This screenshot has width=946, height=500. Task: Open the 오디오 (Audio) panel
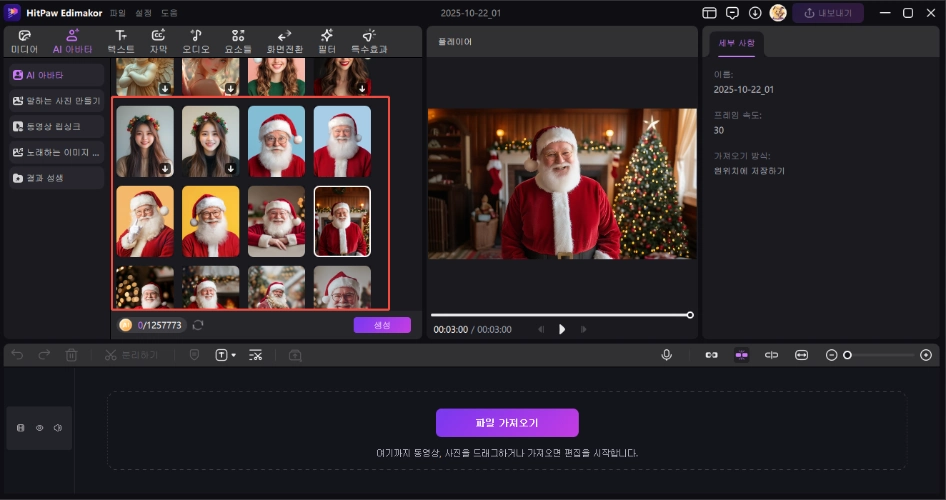pyautogui.click(x=196, y=41)
